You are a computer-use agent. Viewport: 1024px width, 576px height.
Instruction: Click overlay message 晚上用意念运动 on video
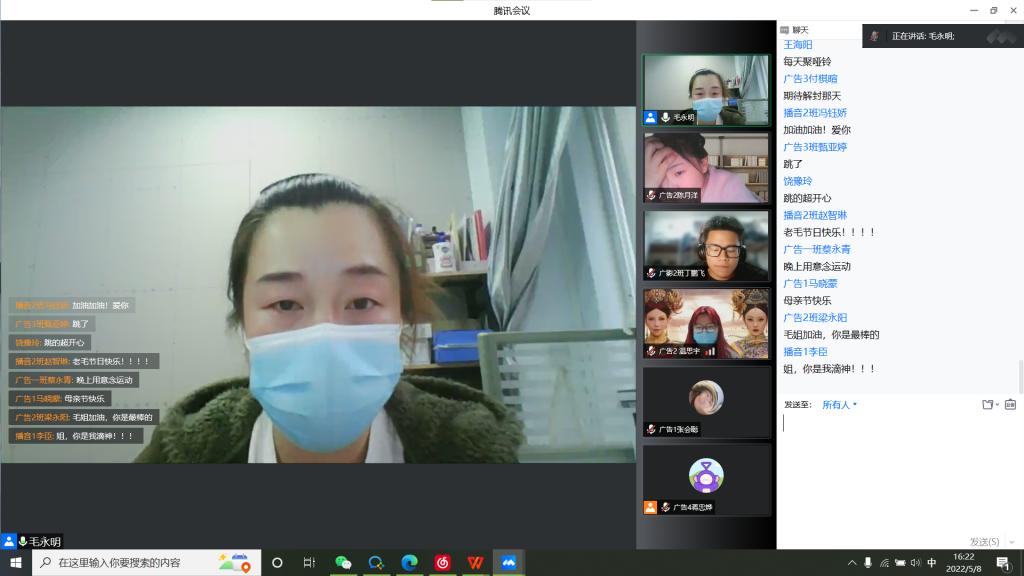(x=103, y=380)
